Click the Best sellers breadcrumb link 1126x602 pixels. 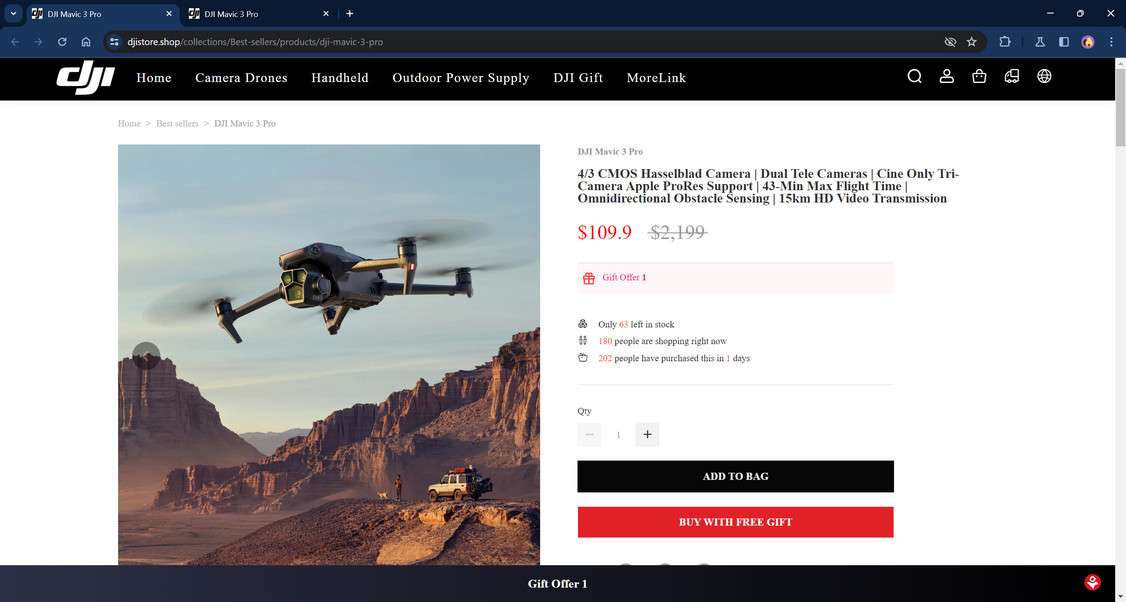(177, 124)
